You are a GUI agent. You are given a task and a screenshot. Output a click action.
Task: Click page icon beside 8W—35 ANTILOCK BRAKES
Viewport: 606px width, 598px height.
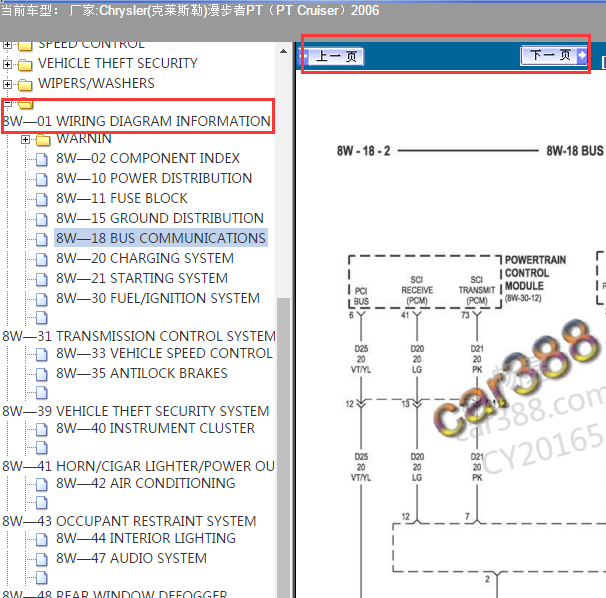(42, 375)
